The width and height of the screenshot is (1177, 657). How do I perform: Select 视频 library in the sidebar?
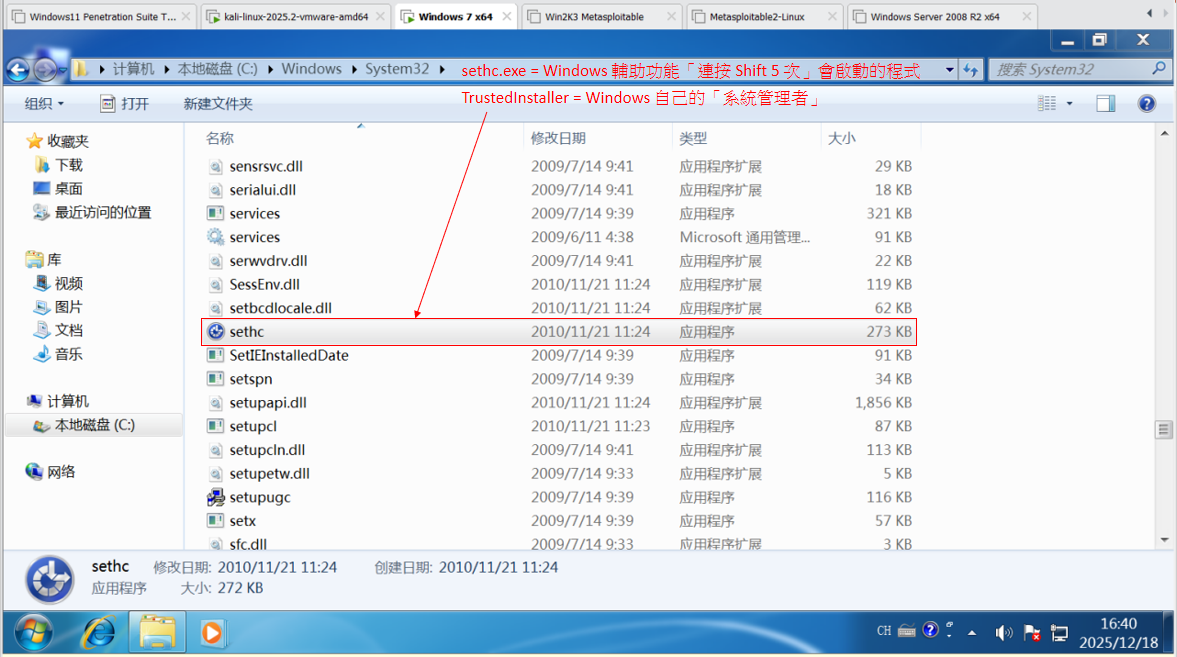[68, 283]
